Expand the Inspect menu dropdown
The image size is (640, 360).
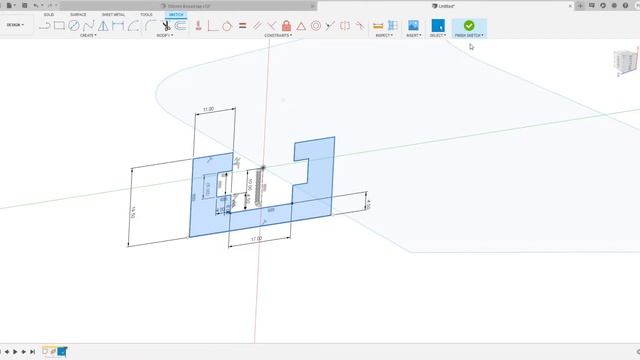pyautogui.click(x=384, y=36)
